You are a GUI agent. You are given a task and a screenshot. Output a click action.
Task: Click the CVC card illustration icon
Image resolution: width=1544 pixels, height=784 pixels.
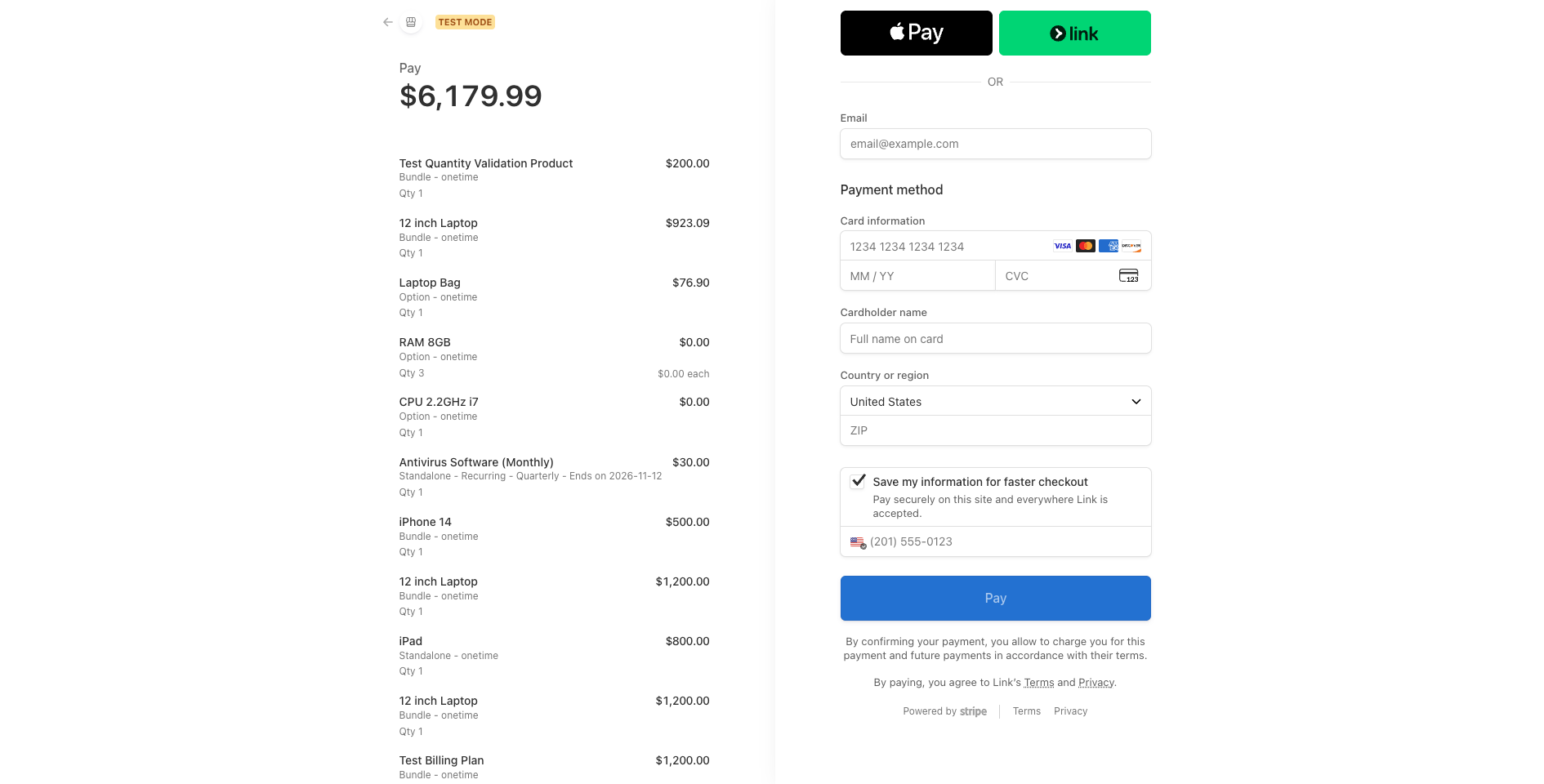(x=1128, y=275)
